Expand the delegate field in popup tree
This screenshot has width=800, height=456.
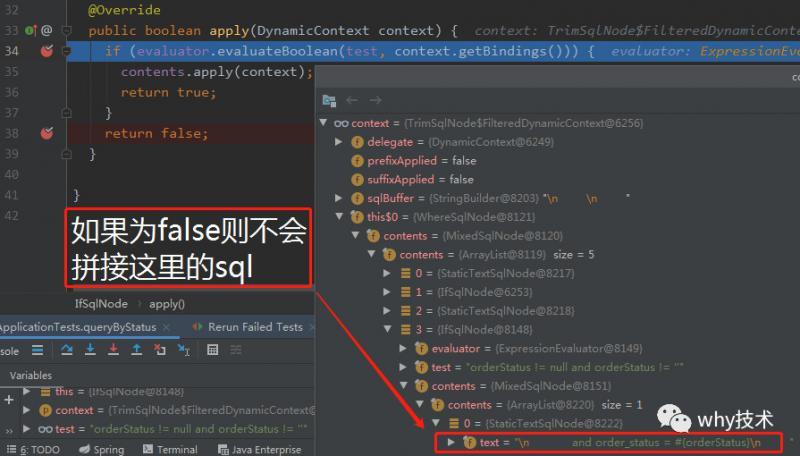point(338,141)
